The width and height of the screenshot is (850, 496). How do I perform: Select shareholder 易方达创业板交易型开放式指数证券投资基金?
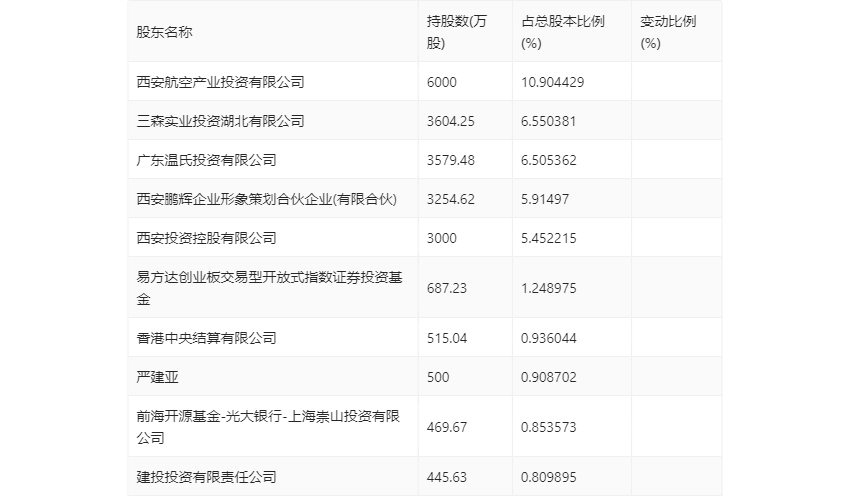(x=269, y=288)
